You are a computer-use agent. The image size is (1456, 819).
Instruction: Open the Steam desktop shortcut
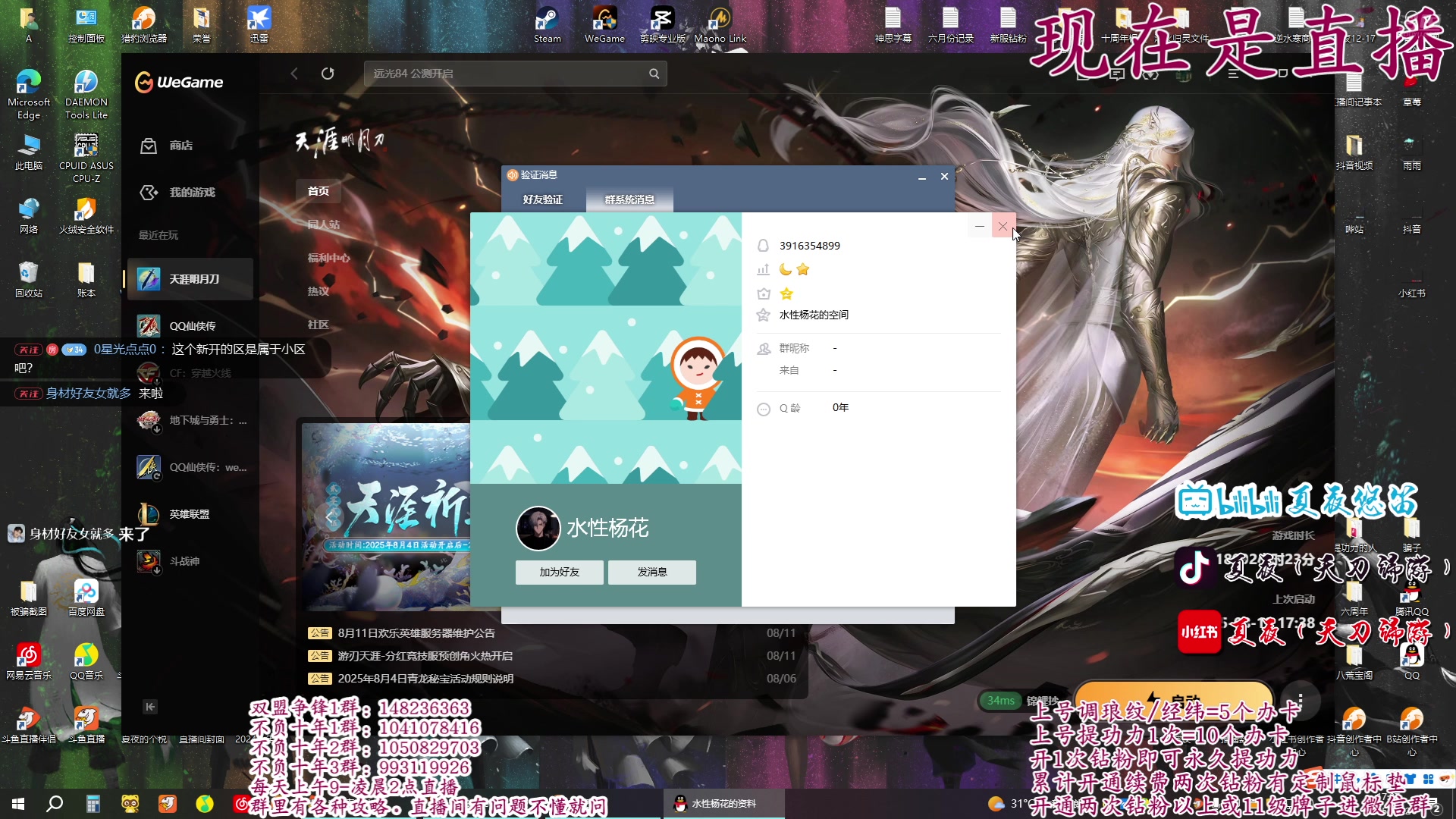coord(547,24)
